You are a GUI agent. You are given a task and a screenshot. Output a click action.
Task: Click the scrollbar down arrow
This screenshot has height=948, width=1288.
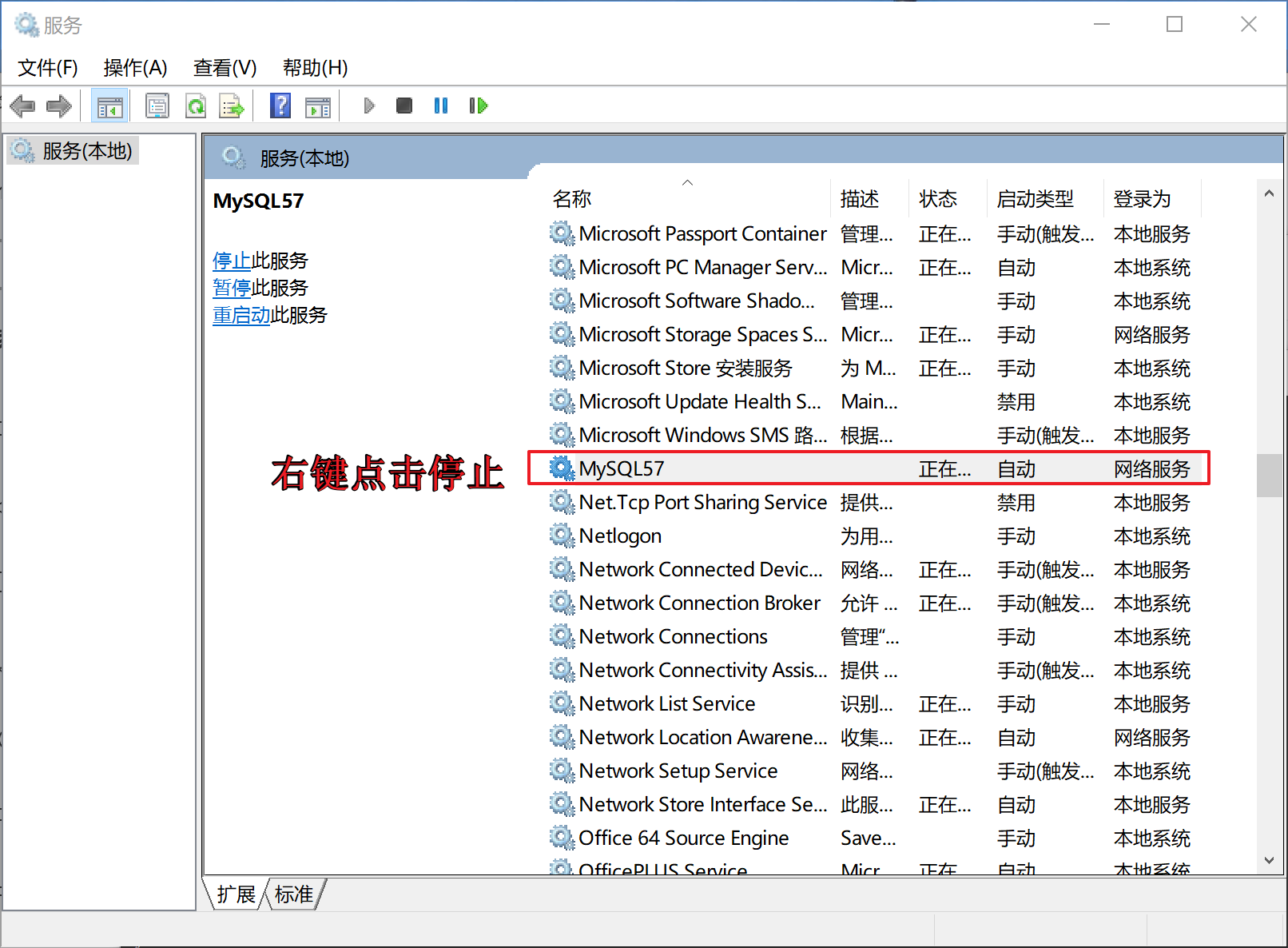click(1269, 860)
